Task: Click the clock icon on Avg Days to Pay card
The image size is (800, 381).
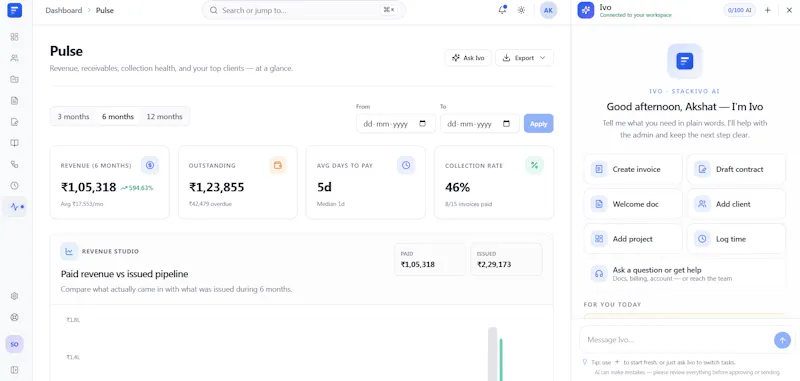Action: pyautogui.click(x=406, y=165)
